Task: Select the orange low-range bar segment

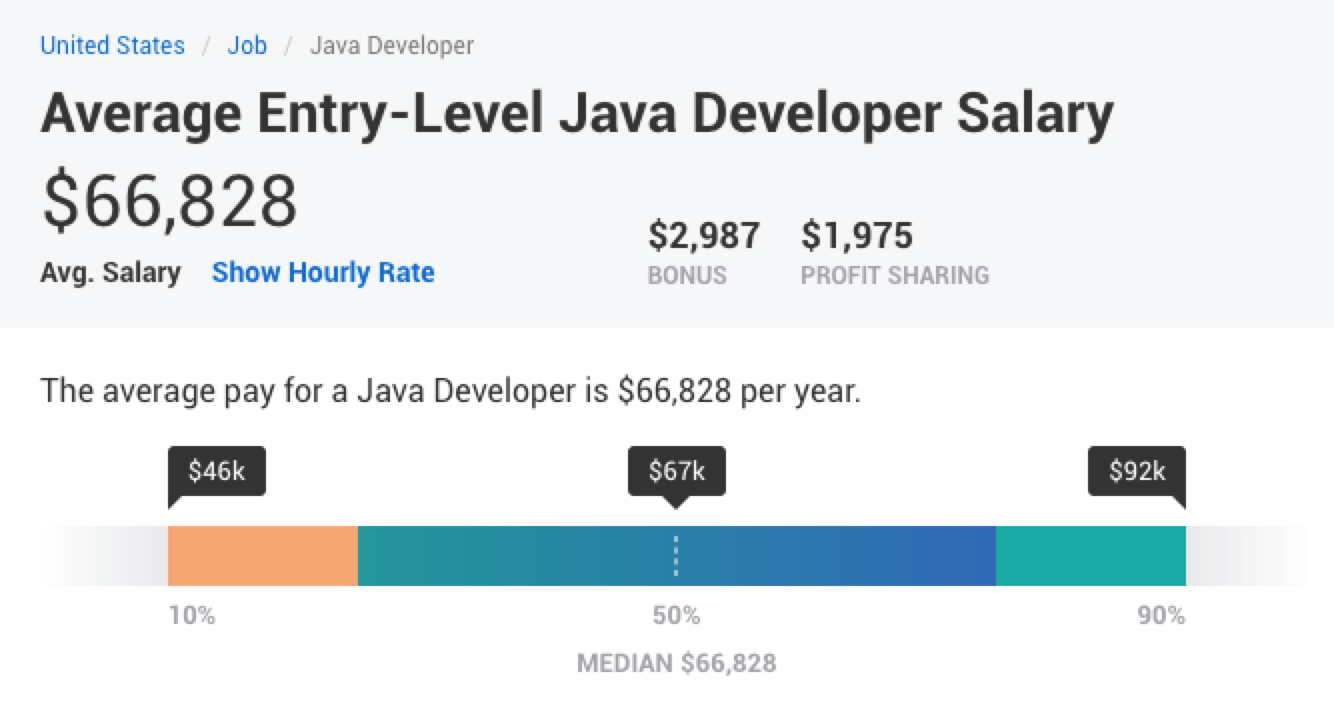Action: click(263, 556)
